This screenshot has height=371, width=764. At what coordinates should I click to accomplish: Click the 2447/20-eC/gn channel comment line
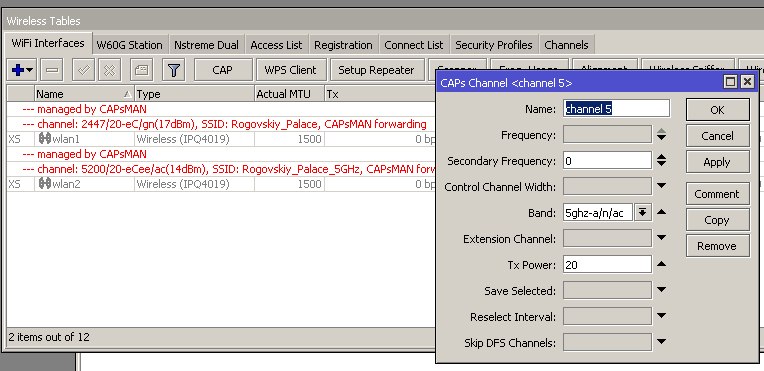click(x=225, y=124)
